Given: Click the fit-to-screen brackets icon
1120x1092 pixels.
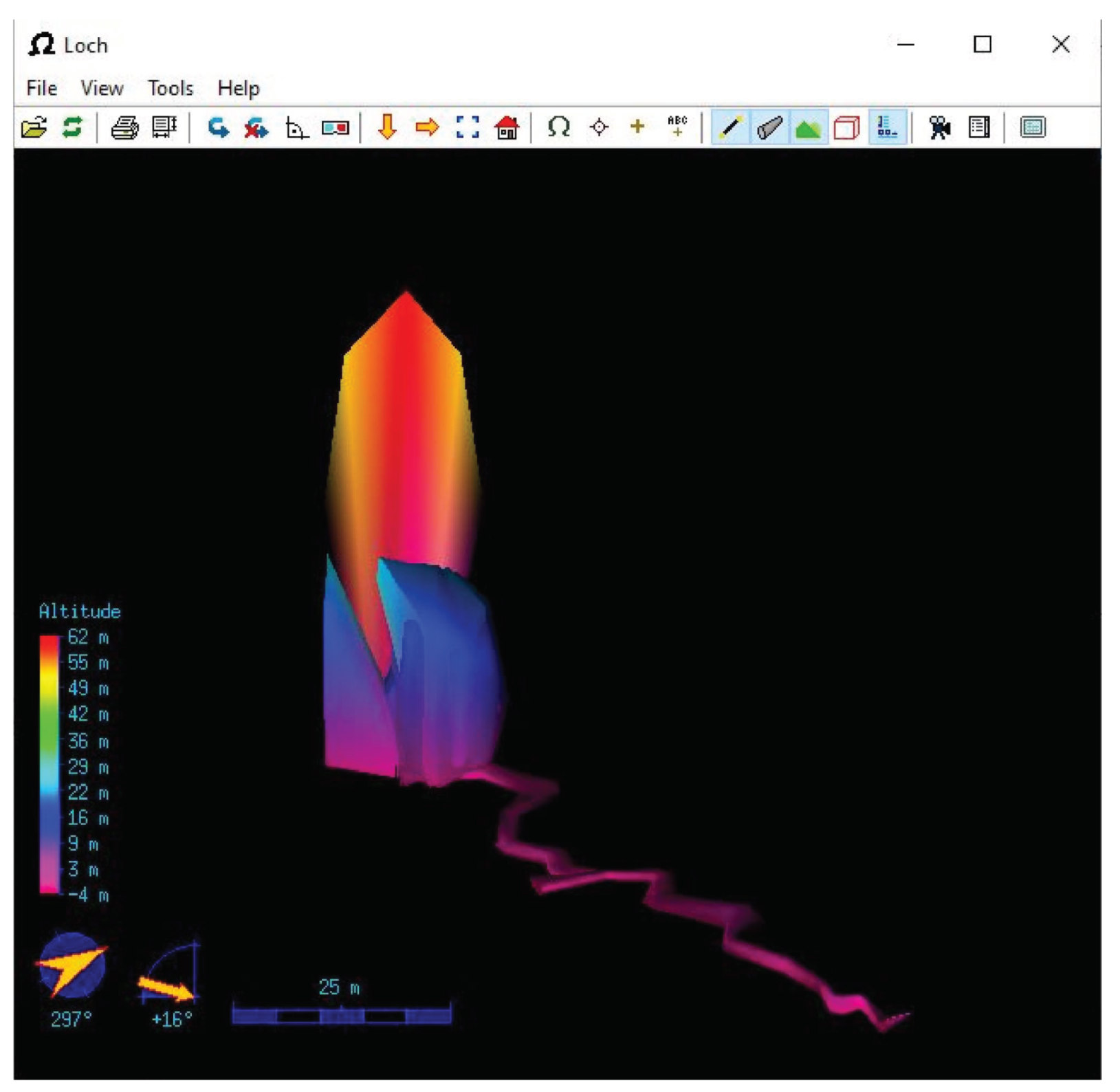Looking at the screenshot, I should [468, 128].
